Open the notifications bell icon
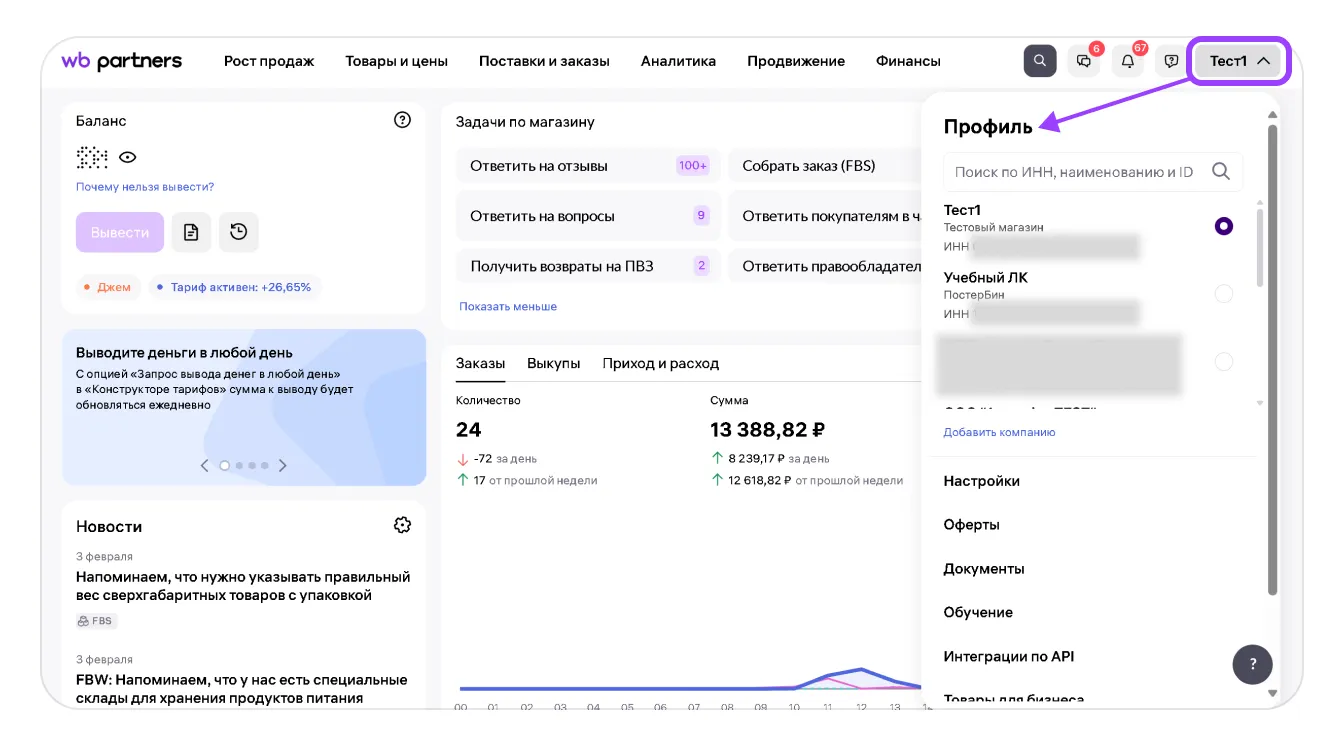Viewport: 1344px width, 746px height. coord(1128,61)
